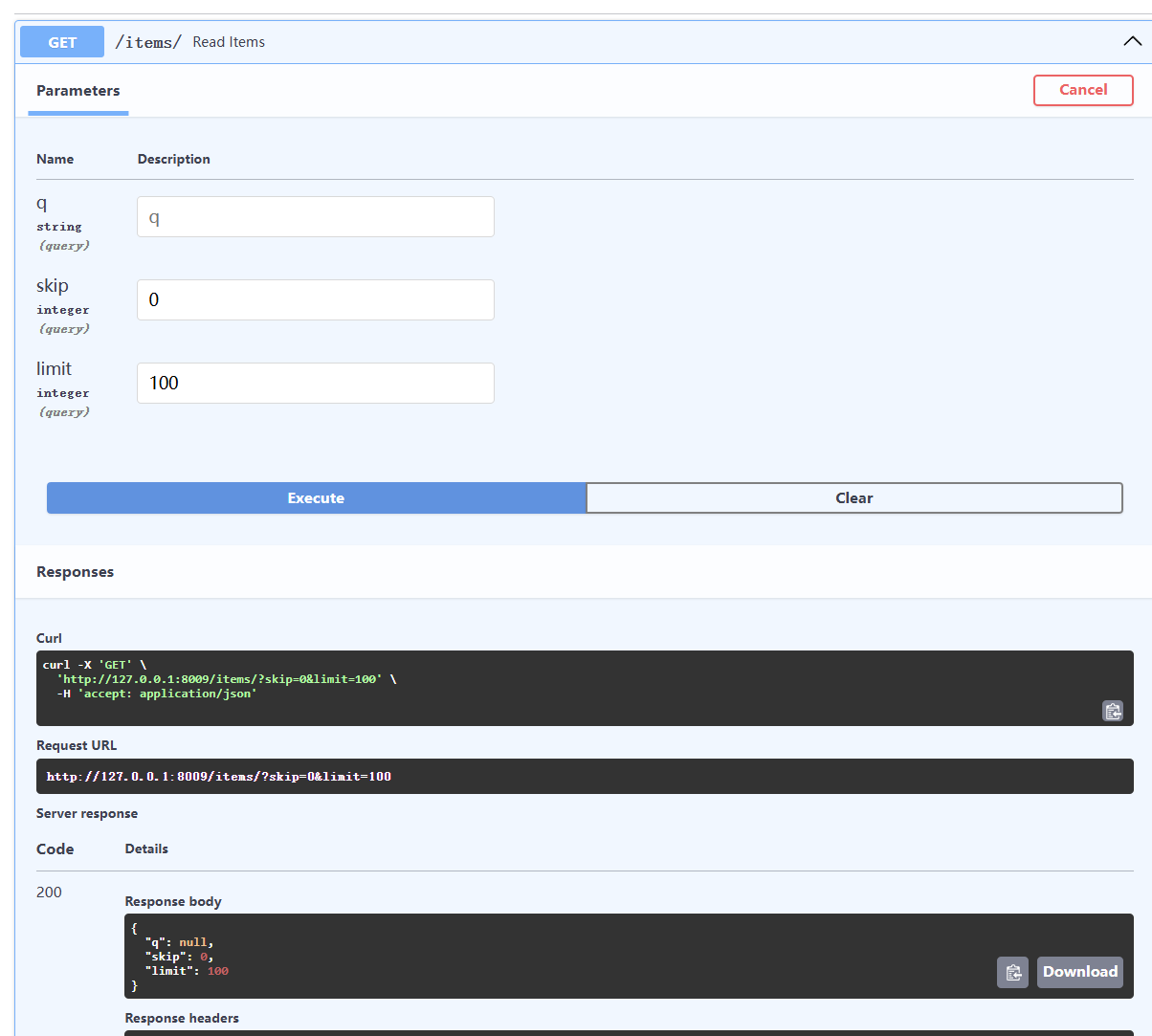
Task: Copy the response body to clipboard
Action: point(1012,972)
